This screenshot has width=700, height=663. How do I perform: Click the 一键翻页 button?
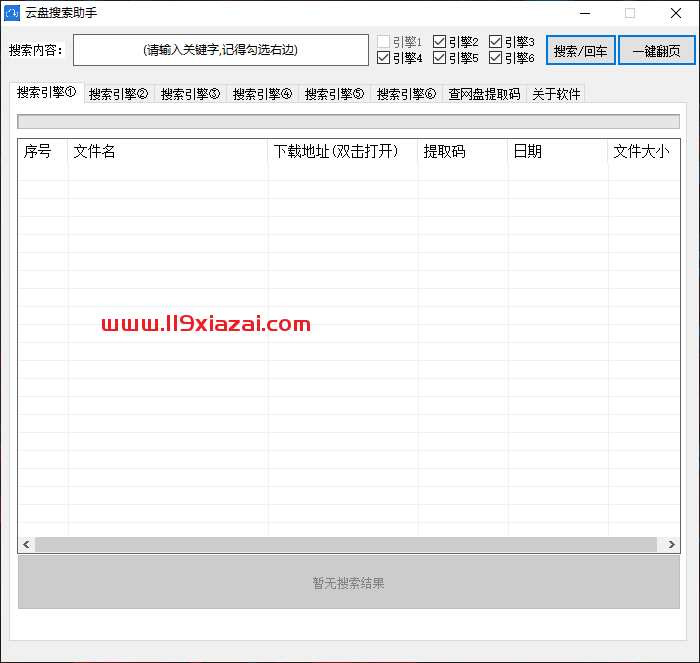(x=657, y=50)
